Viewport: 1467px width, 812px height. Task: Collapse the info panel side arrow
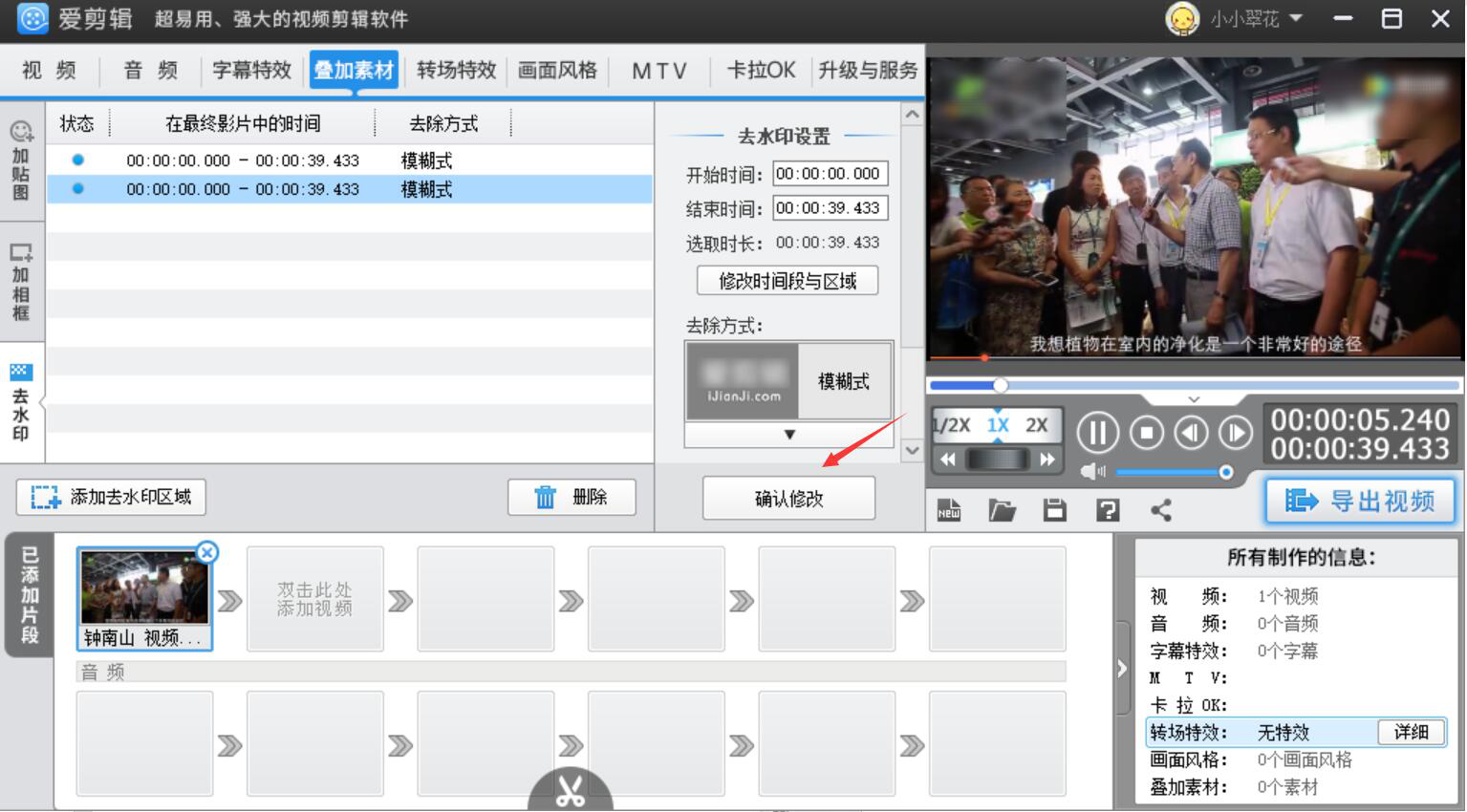1123,670
